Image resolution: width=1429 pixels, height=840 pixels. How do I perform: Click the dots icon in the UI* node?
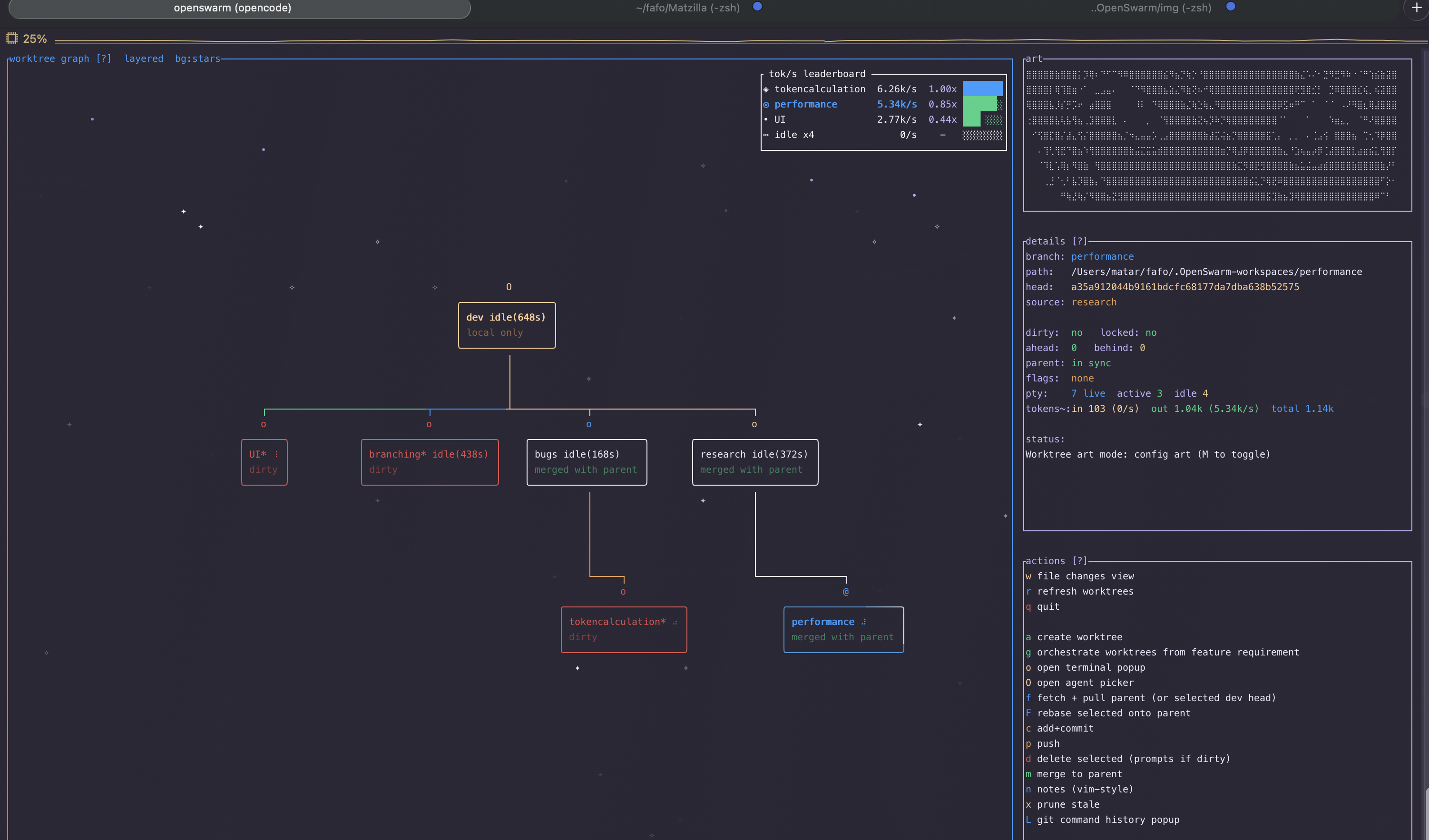coord(277,453)
